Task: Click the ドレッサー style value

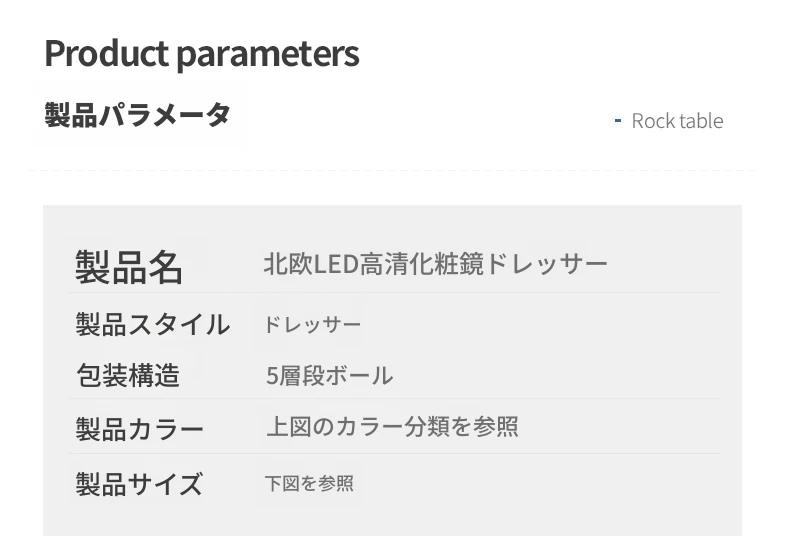Action: 312,325
